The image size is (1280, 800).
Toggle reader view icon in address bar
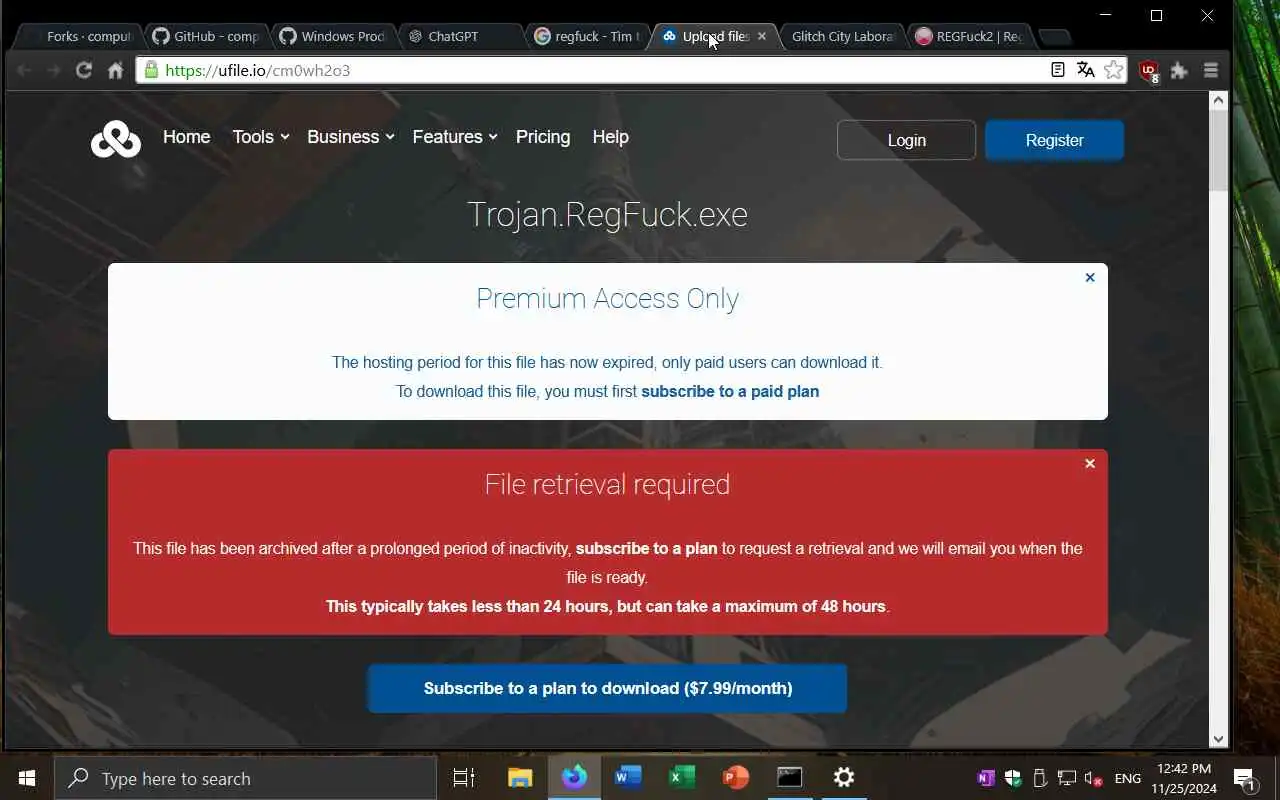point(1057,70)
